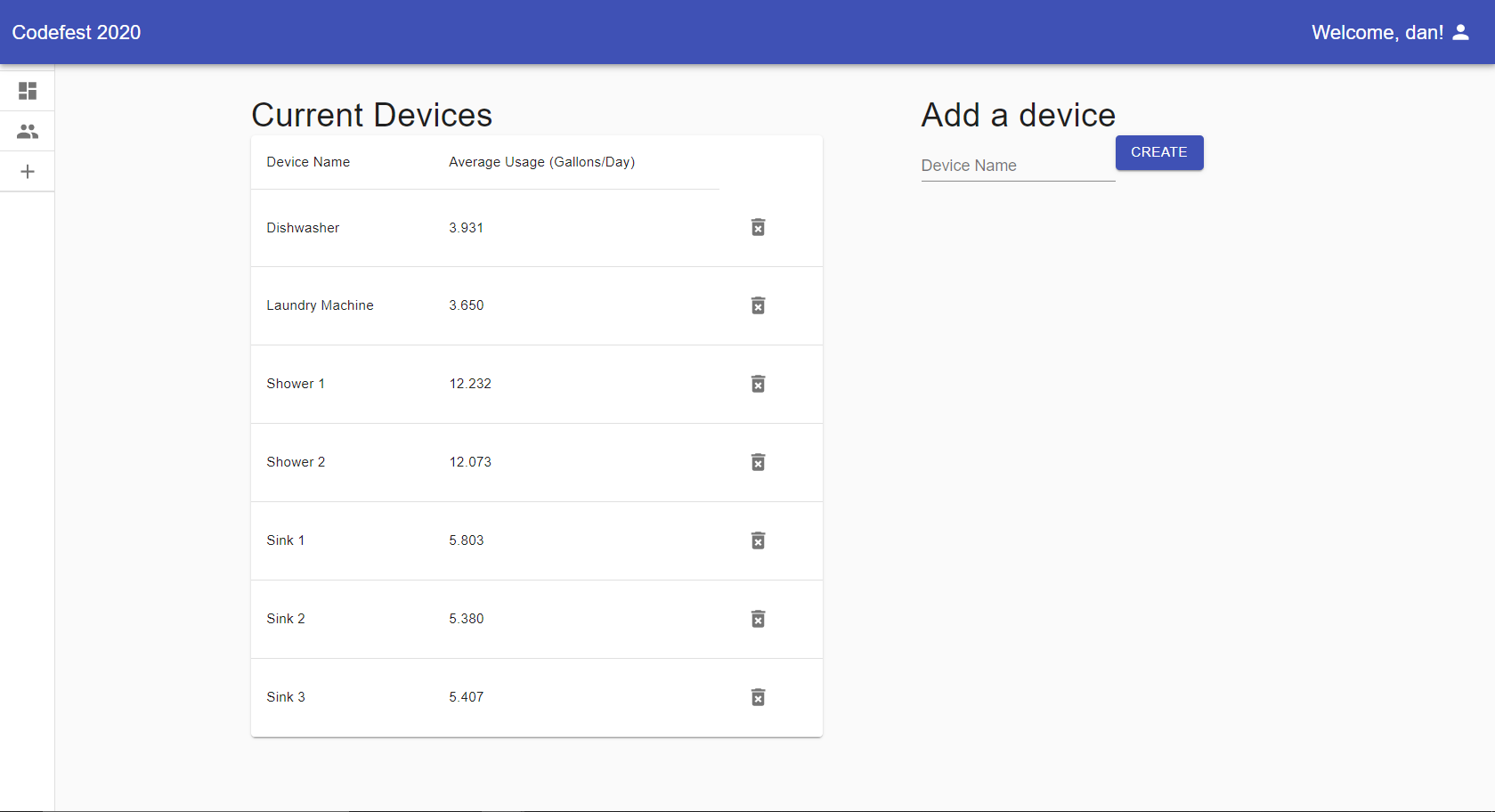Image resolution: width=1495 pixels, height=812 pixels.
Task: Click the Welcome, dan! text
Action: coord(1377,32)
